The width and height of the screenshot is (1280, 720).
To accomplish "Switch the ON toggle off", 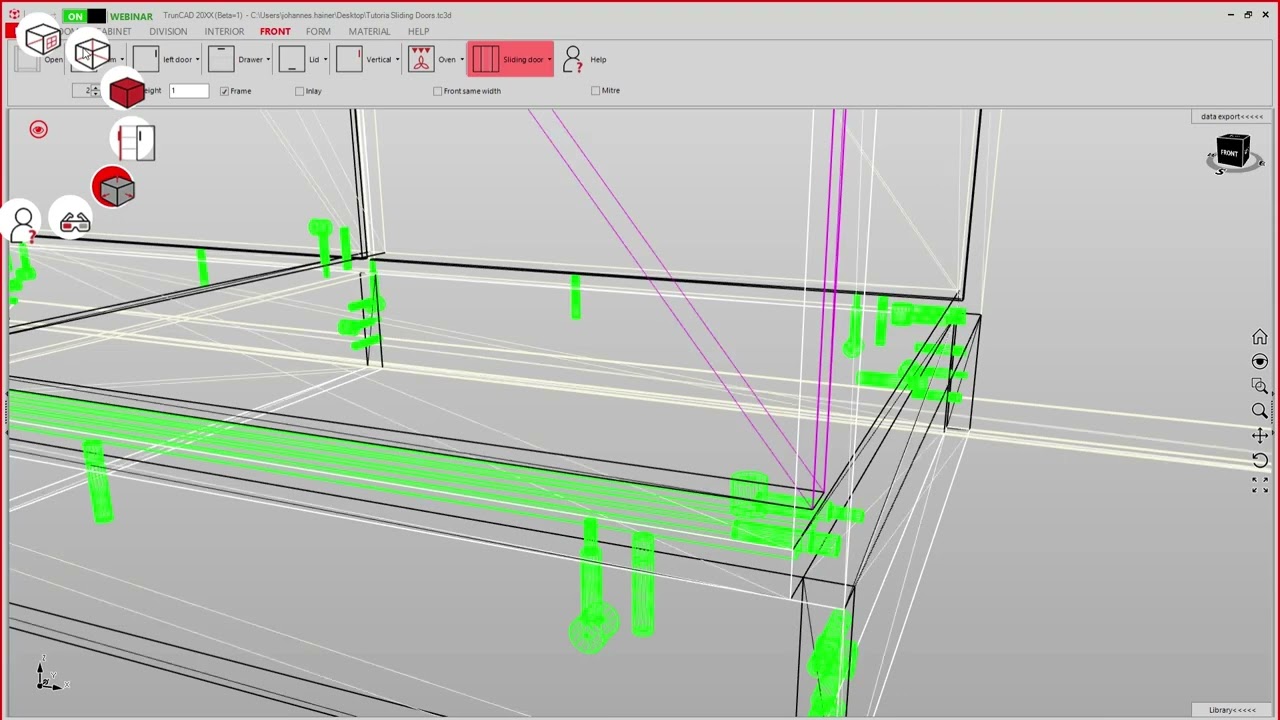I will point(84,16).
